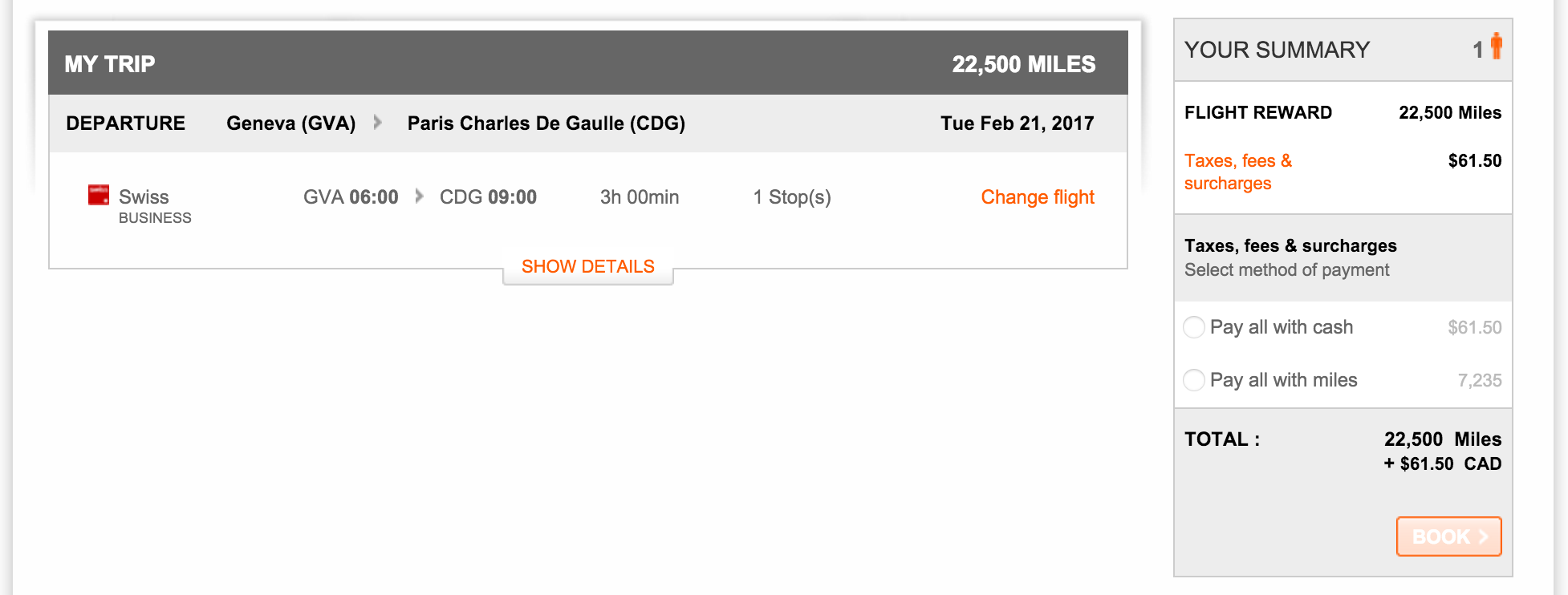Screen dimensions: 1568x595
Task: Click the Swiss BUSINESS cabin label
Action: click(155, 218)
